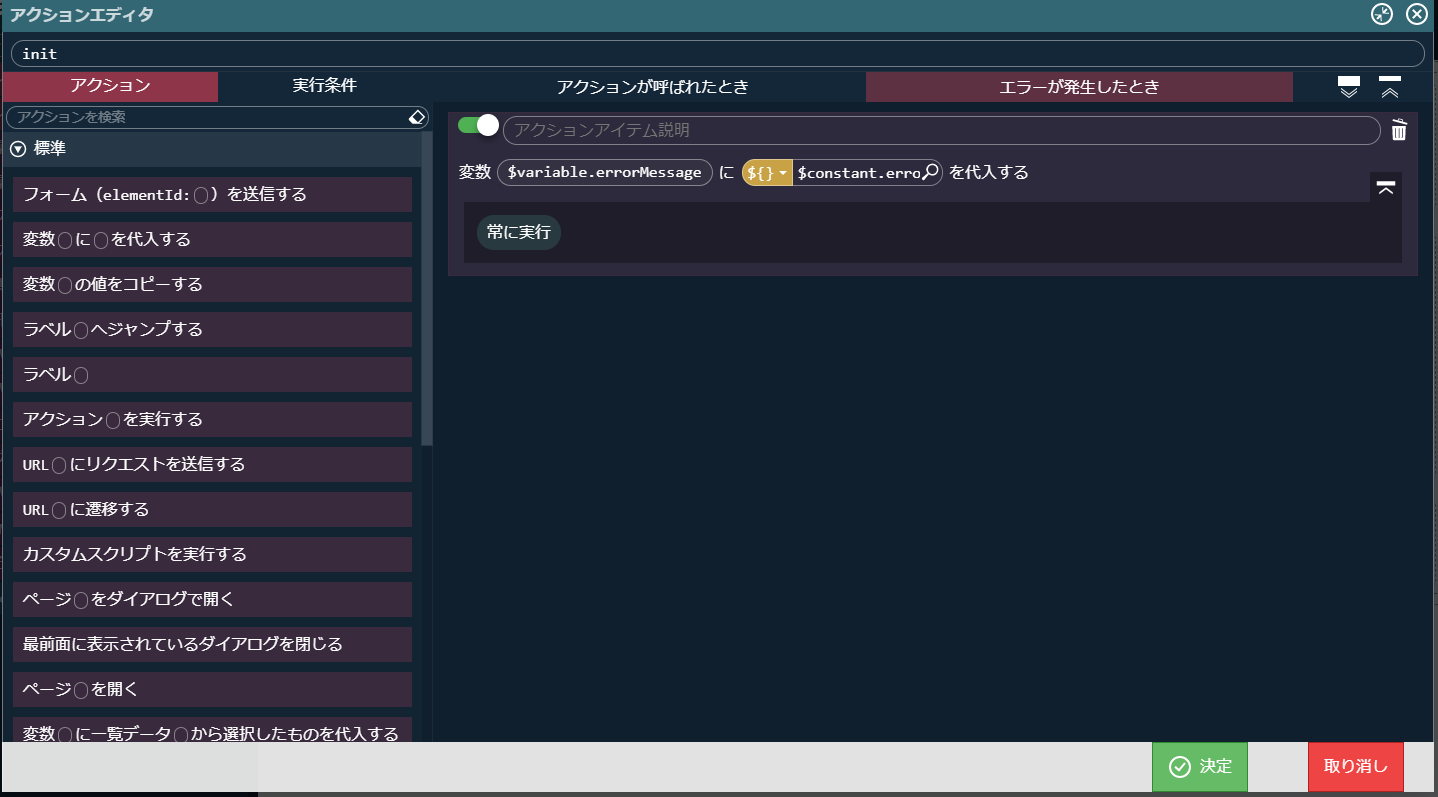Select 'フォーム(elementId:)を送信する' action
Image resolution: width=1438 pixels, height=797 pixels.
212,194
